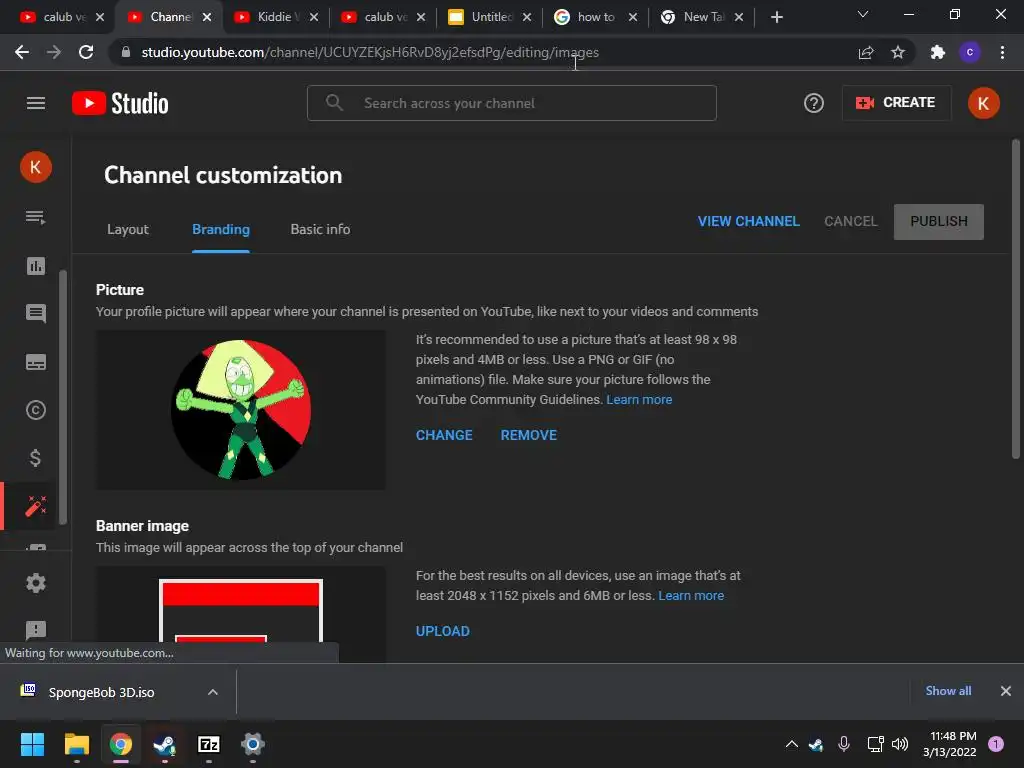
Task: Click CHANGE for profile picture
Action: 444,435
